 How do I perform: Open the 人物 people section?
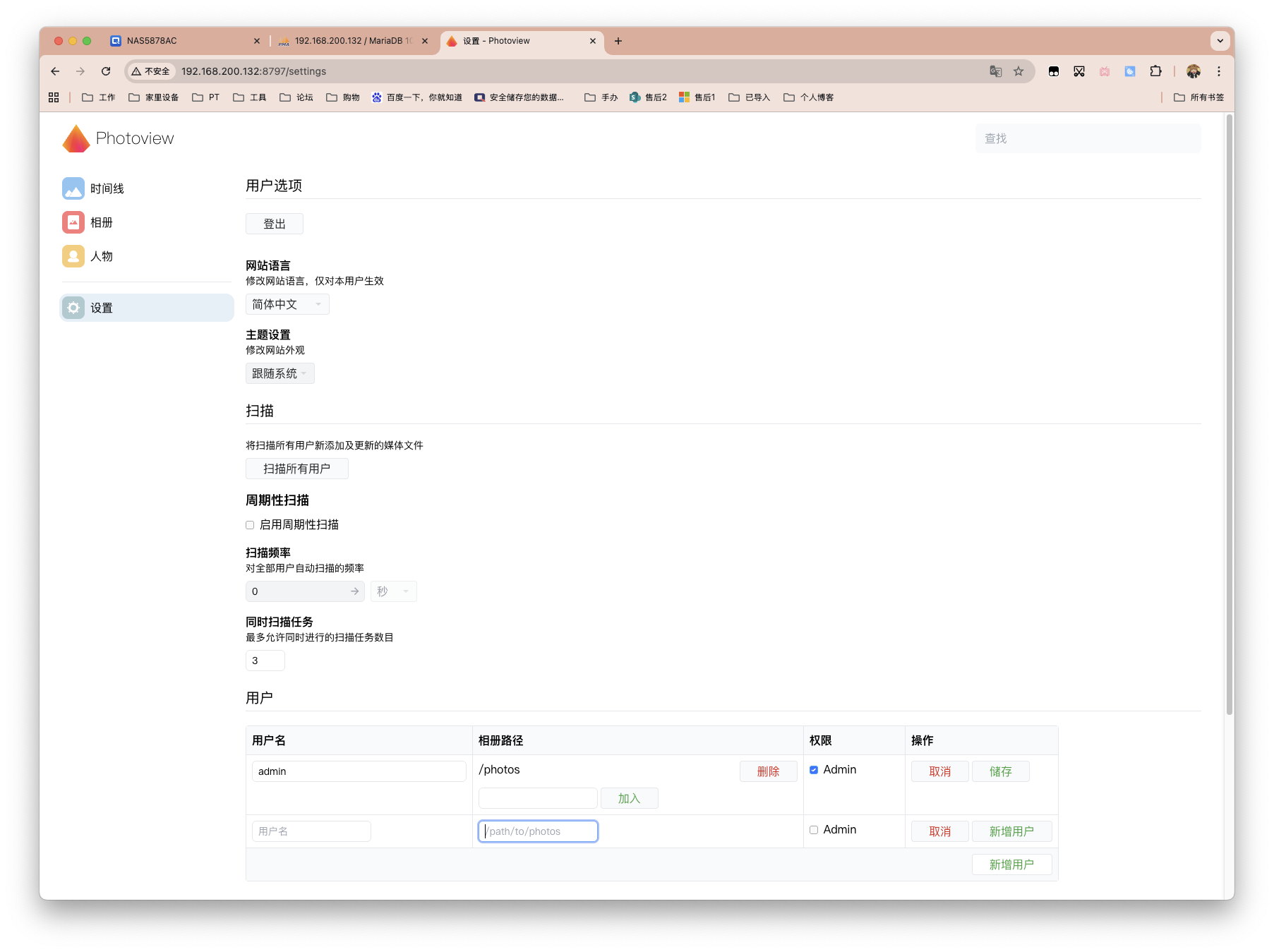coord(73,255)
